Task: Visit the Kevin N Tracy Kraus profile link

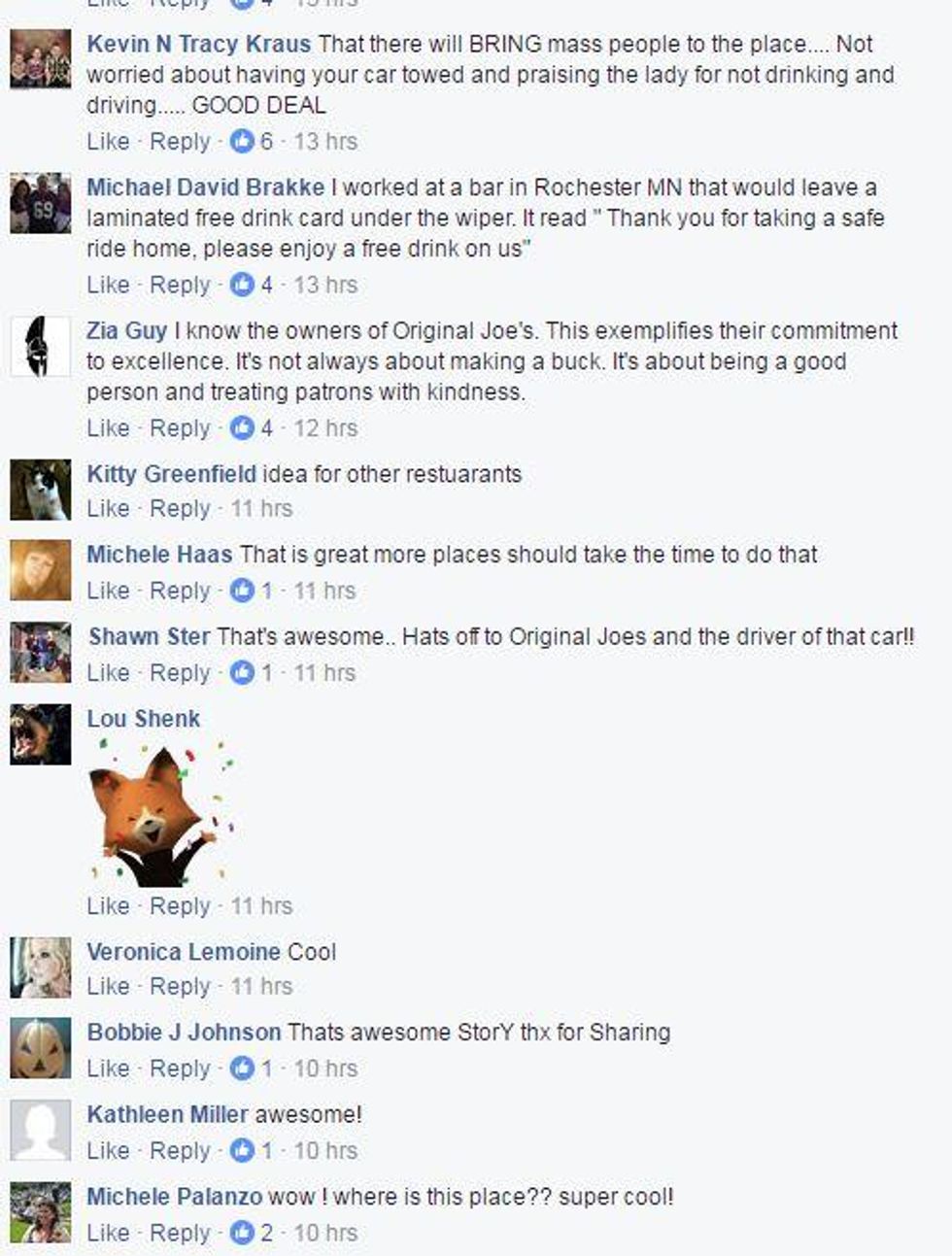Action: pyautogui.click(x=199, y=45)
